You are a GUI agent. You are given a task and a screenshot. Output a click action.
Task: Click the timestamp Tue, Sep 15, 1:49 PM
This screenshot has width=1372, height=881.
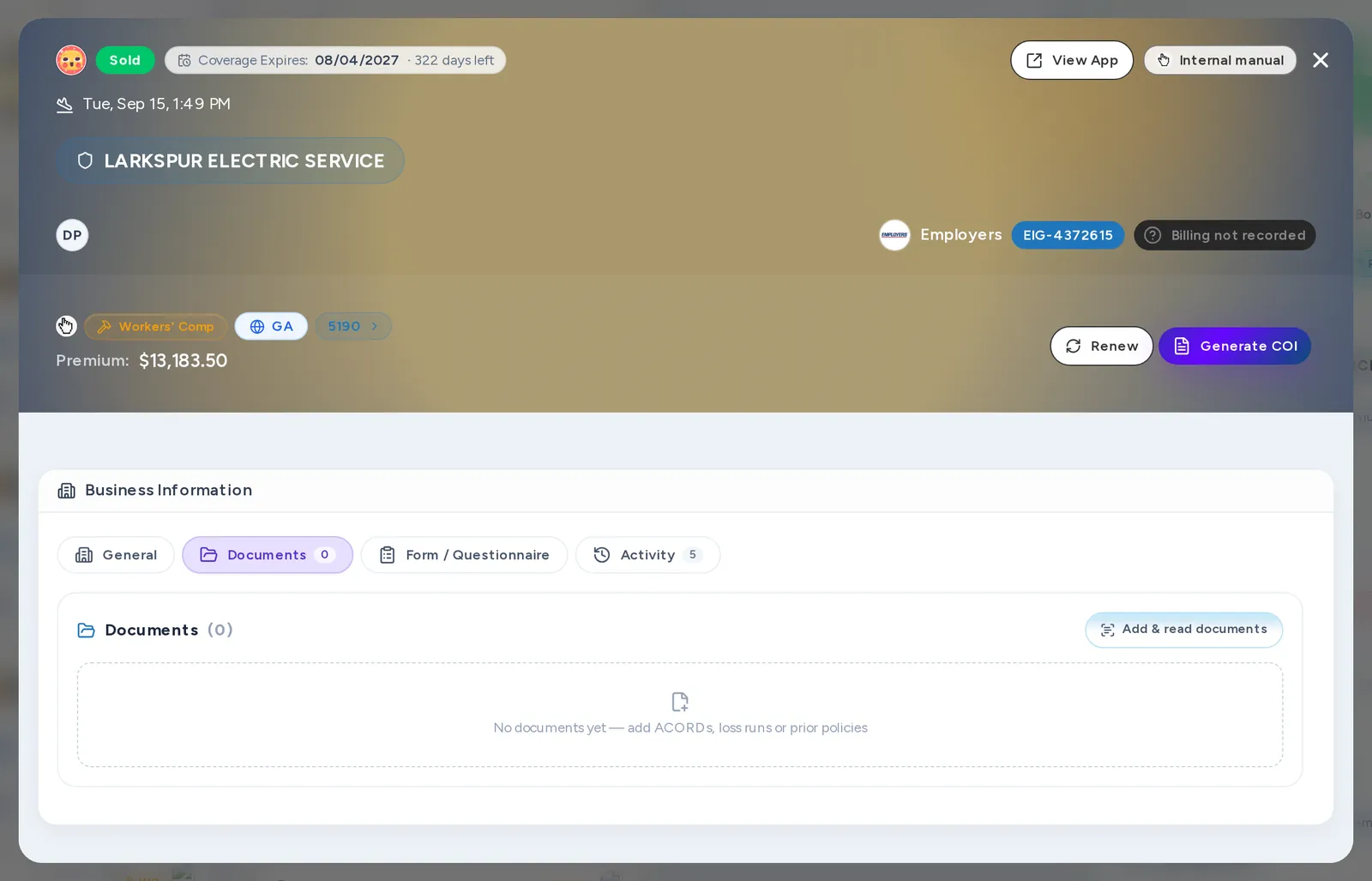[157, 104]
